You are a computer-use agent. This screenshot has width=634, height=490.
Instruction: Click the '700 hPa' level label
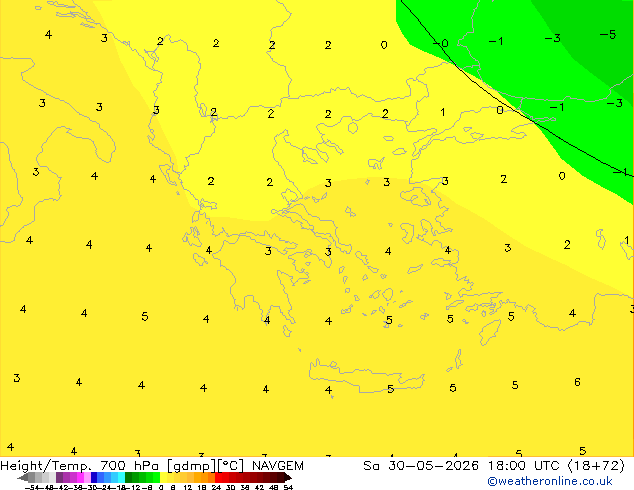tap(129, 466)
